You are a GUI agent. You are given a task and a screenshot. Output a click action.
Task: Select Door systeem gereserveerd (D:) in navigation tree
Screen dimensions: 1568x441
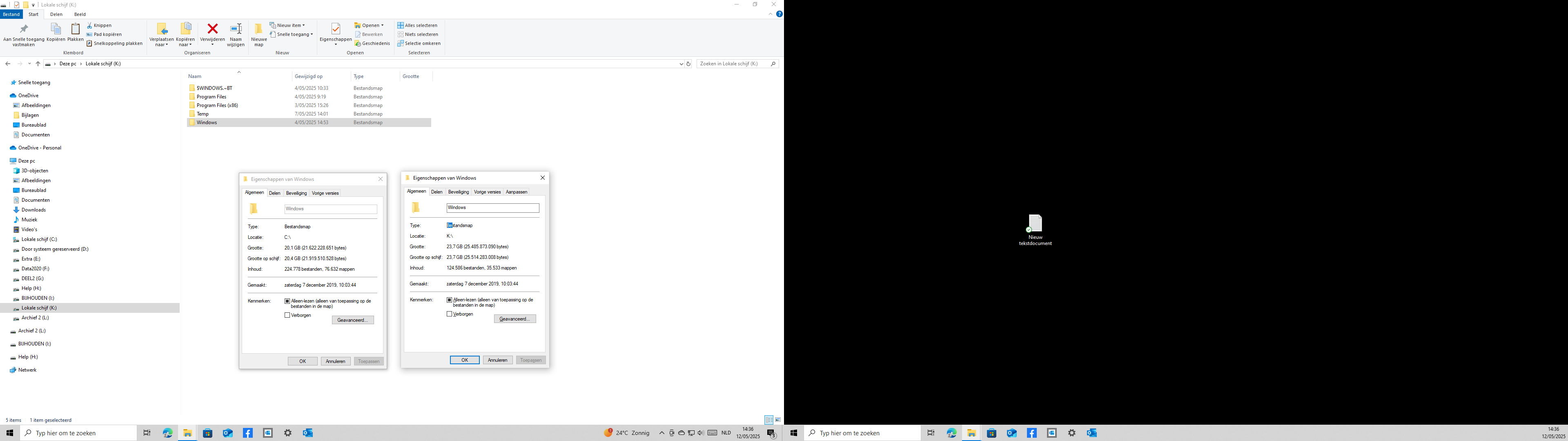(x=55, y=249)
